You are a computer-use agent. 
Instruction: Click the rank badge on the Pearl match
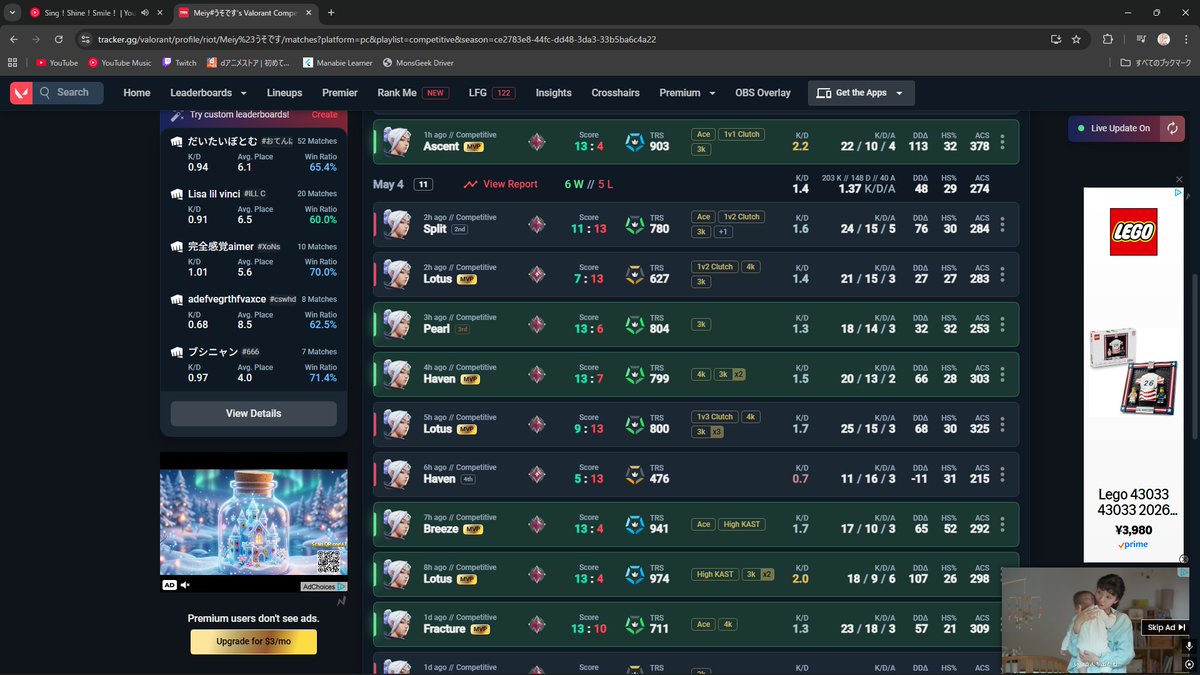coord(537,325)
